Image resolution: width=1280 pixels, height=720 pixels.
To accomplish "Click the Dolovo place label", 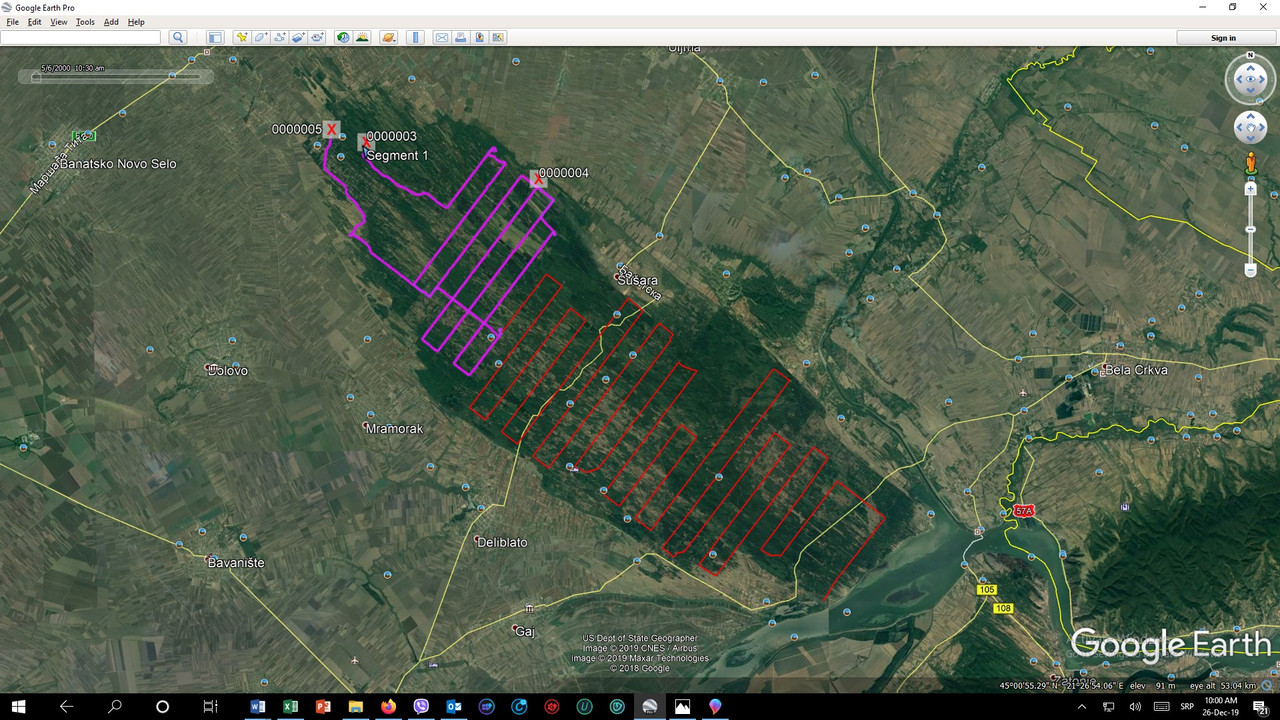I will pyautogui.click(x=228, y=370).
